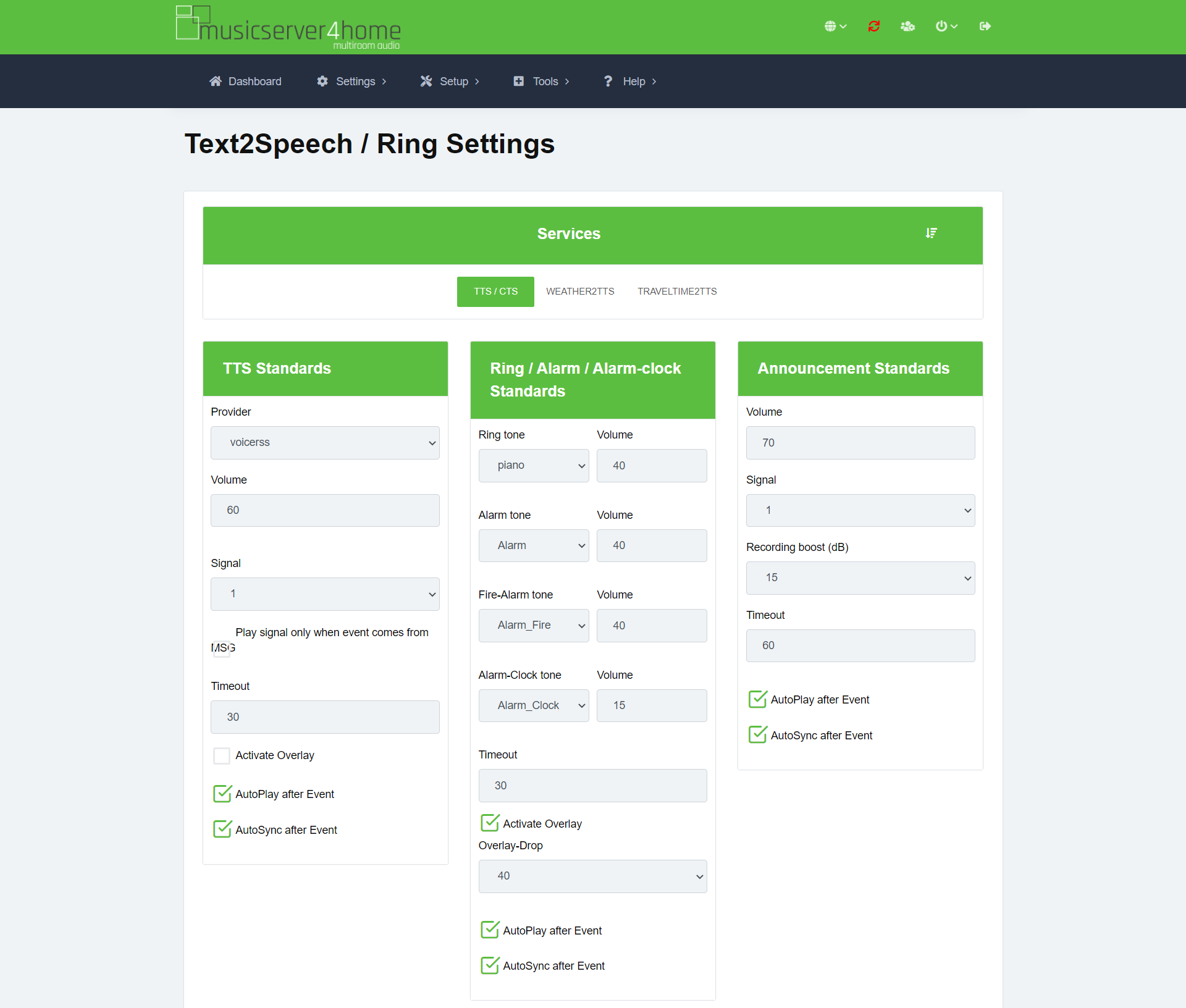Click the red refresh sync icon
The image size is (1186, 1008).
tap(873, 26)
